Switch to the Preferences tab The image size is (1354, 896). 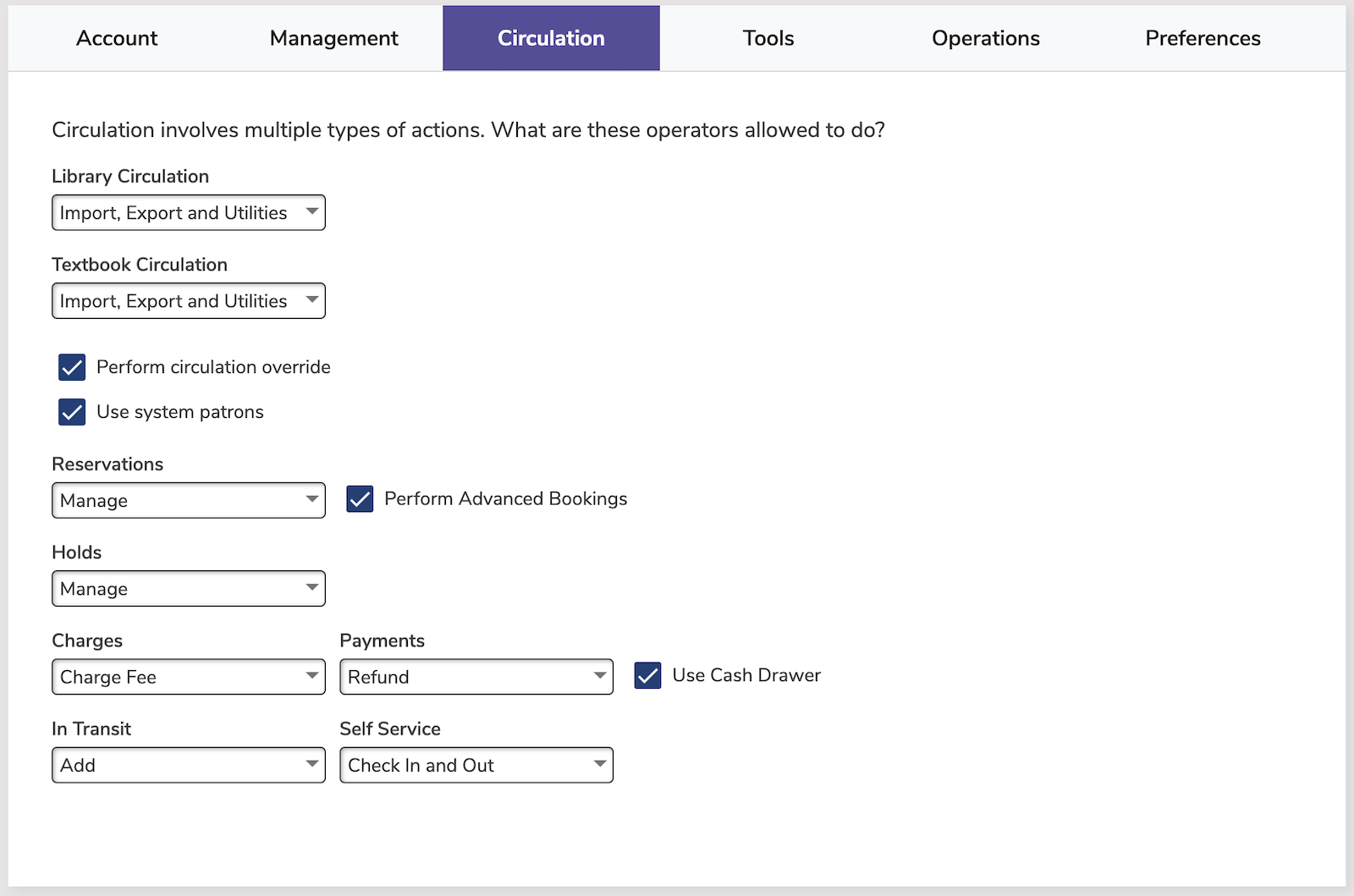pos(1203,38)
